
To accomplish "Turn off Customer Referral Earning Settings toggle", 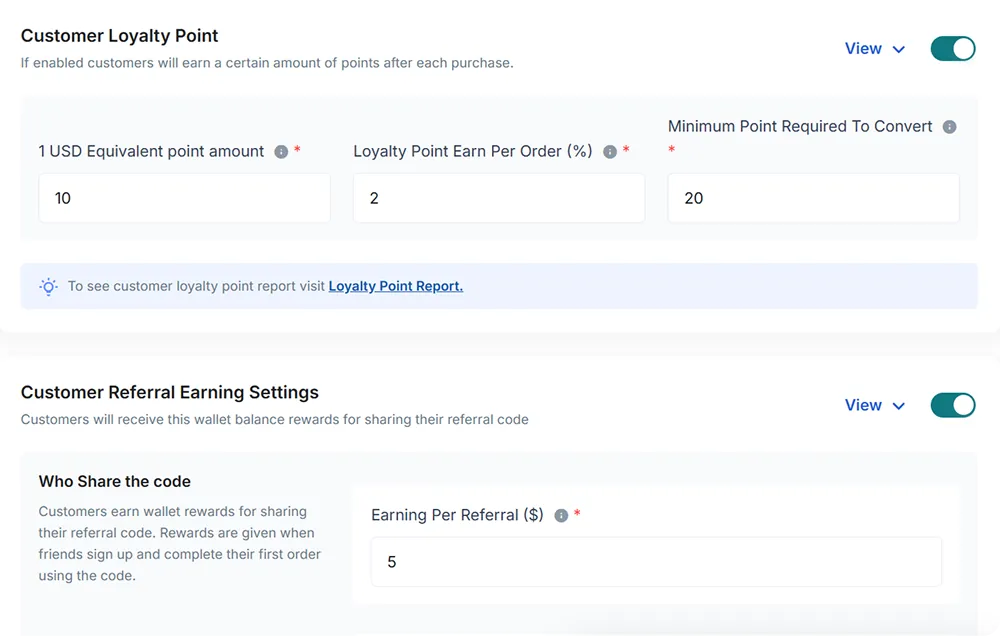I will [953, 405].
